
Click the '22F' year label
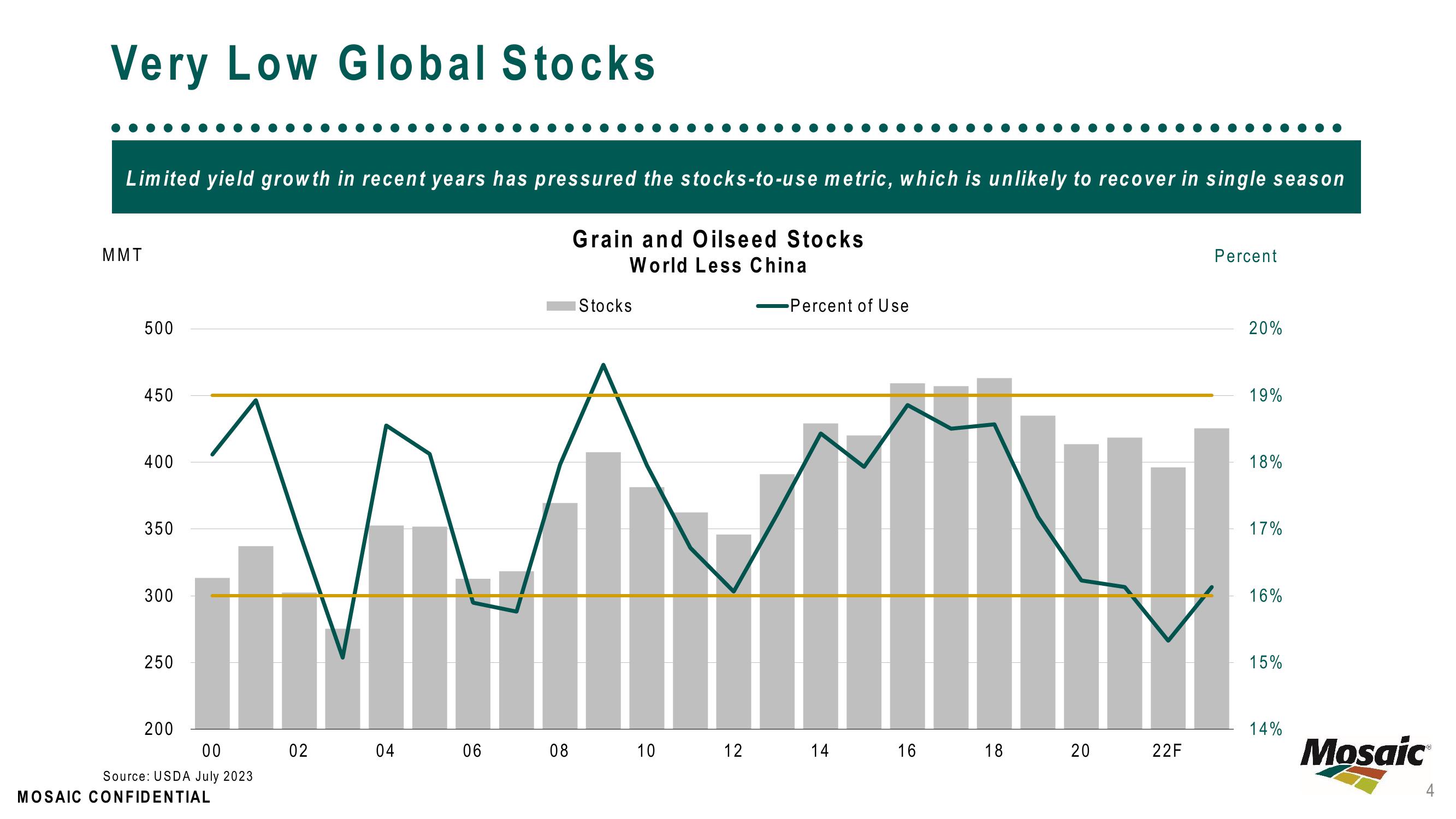click(1168, 751)
